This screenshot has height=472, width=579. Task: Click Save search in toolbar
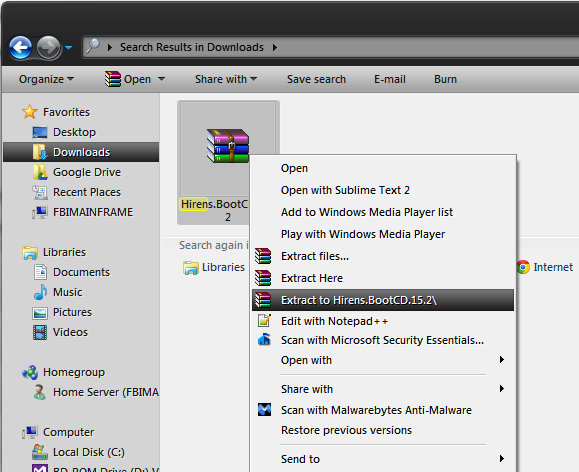(316, 79)
